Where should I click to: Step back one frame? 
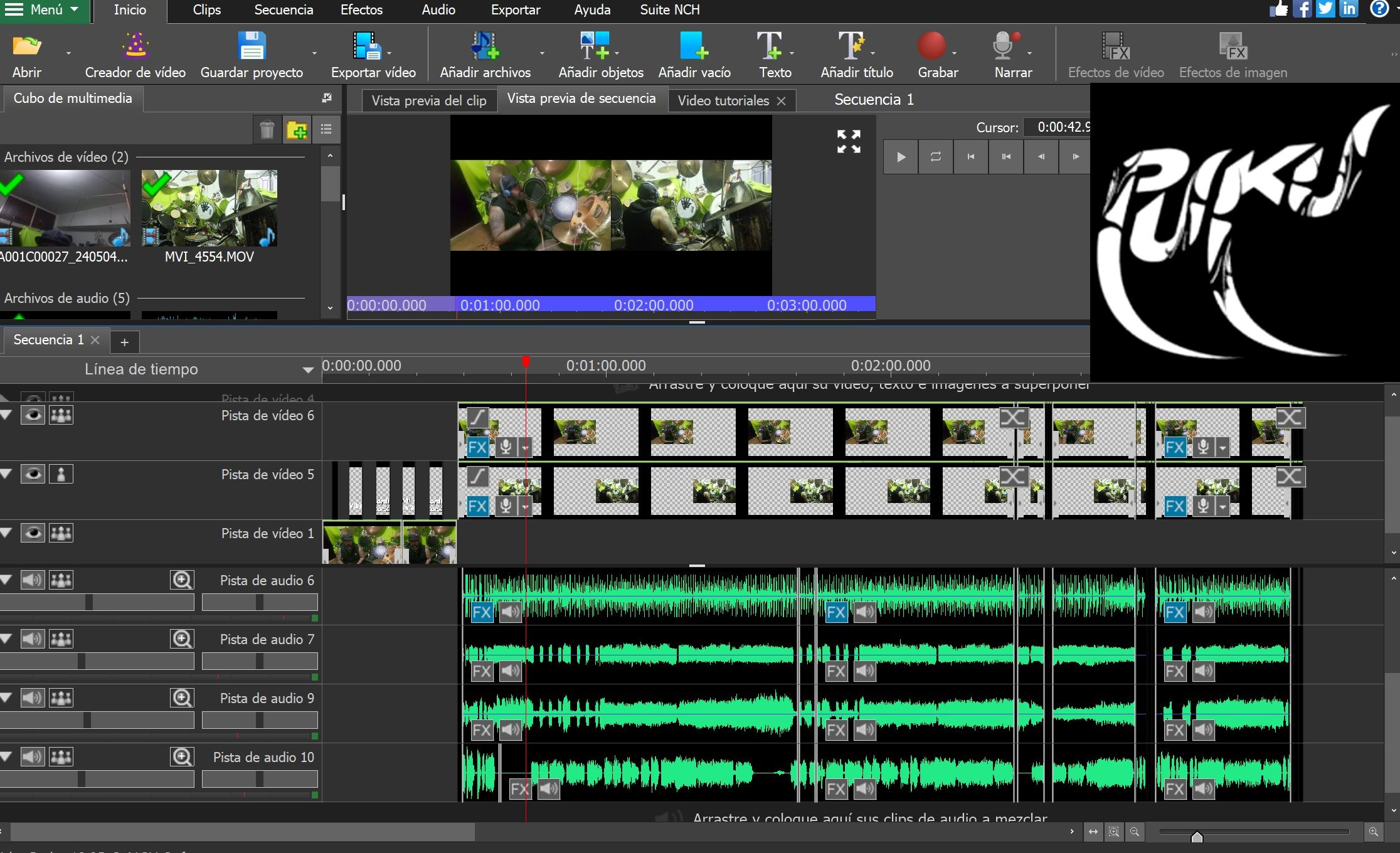click(x=1041, y=157)
